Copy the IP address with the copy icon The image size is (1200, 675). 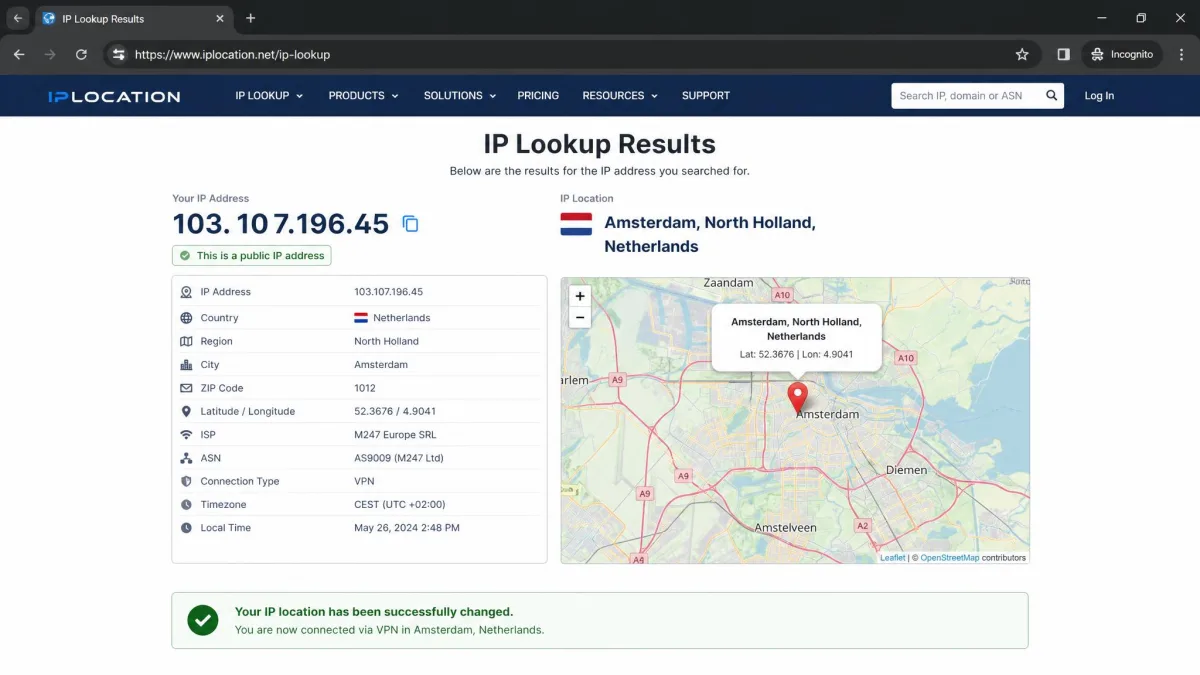pyautogui.click(x=410, y=224)
